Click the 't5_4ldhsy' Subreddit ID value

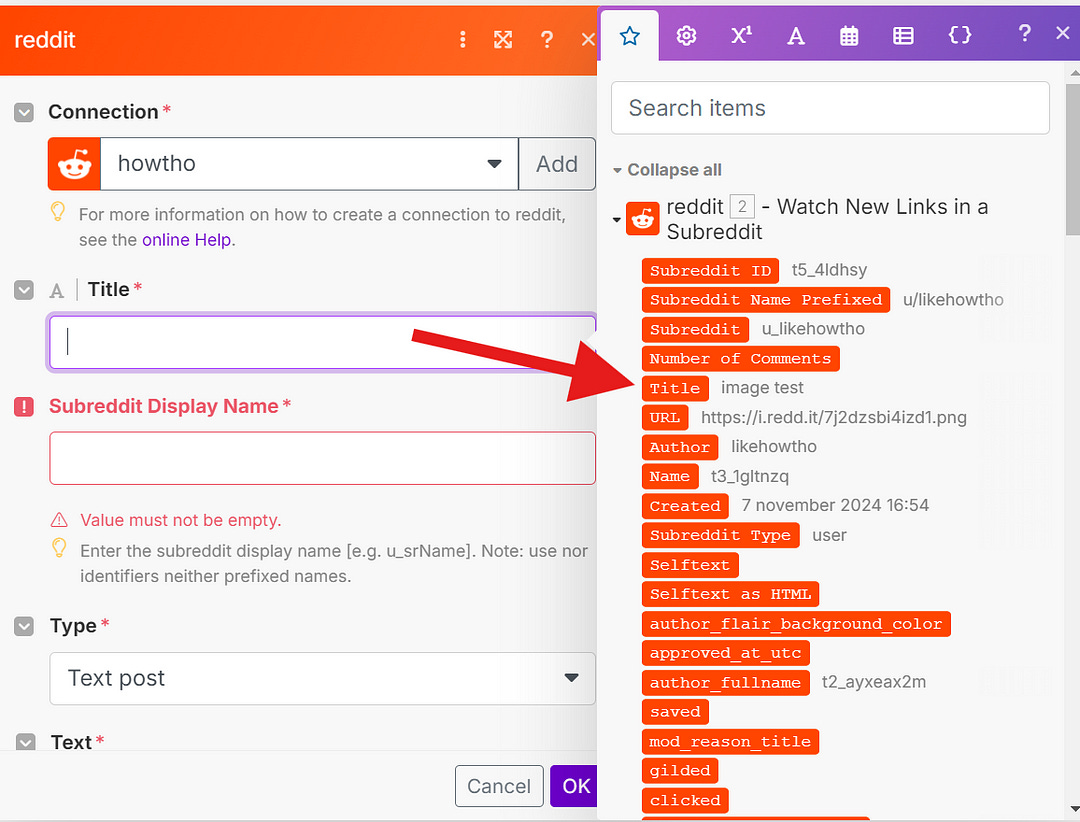point(829,269)
